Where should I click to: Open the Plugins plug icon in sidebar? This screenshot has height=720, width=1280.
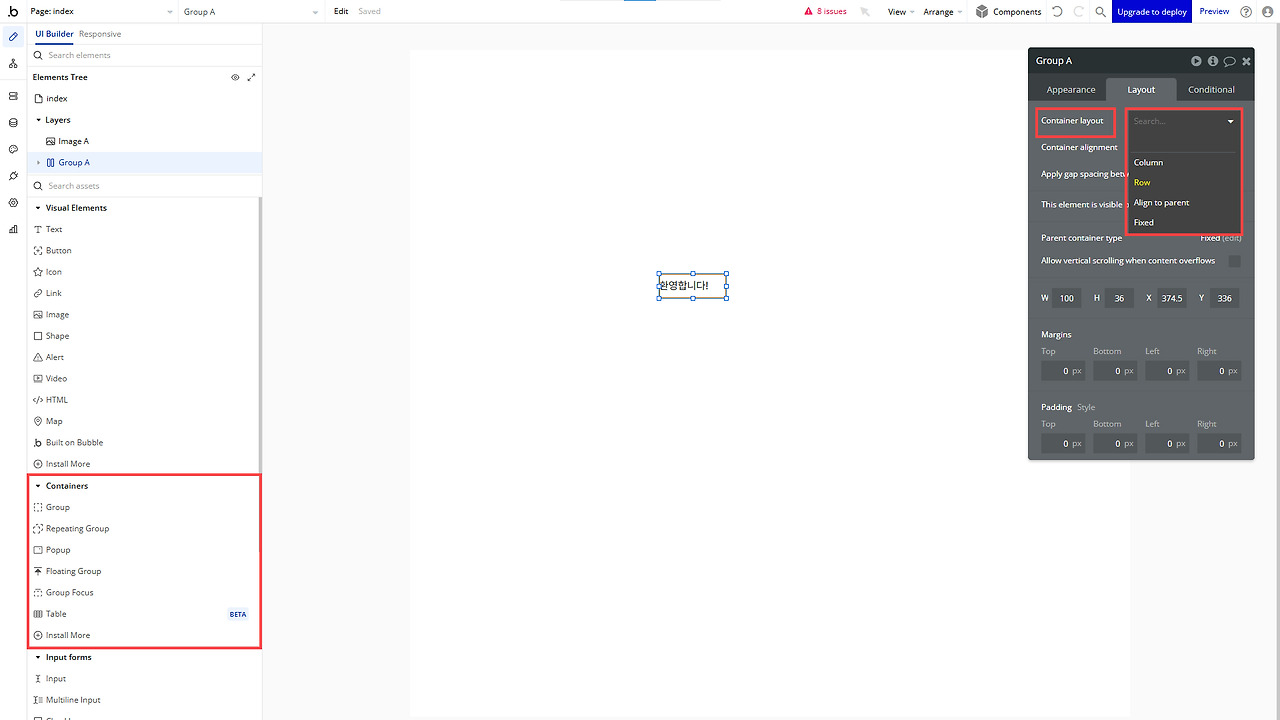pyautogui.click(x=13, y=176)
